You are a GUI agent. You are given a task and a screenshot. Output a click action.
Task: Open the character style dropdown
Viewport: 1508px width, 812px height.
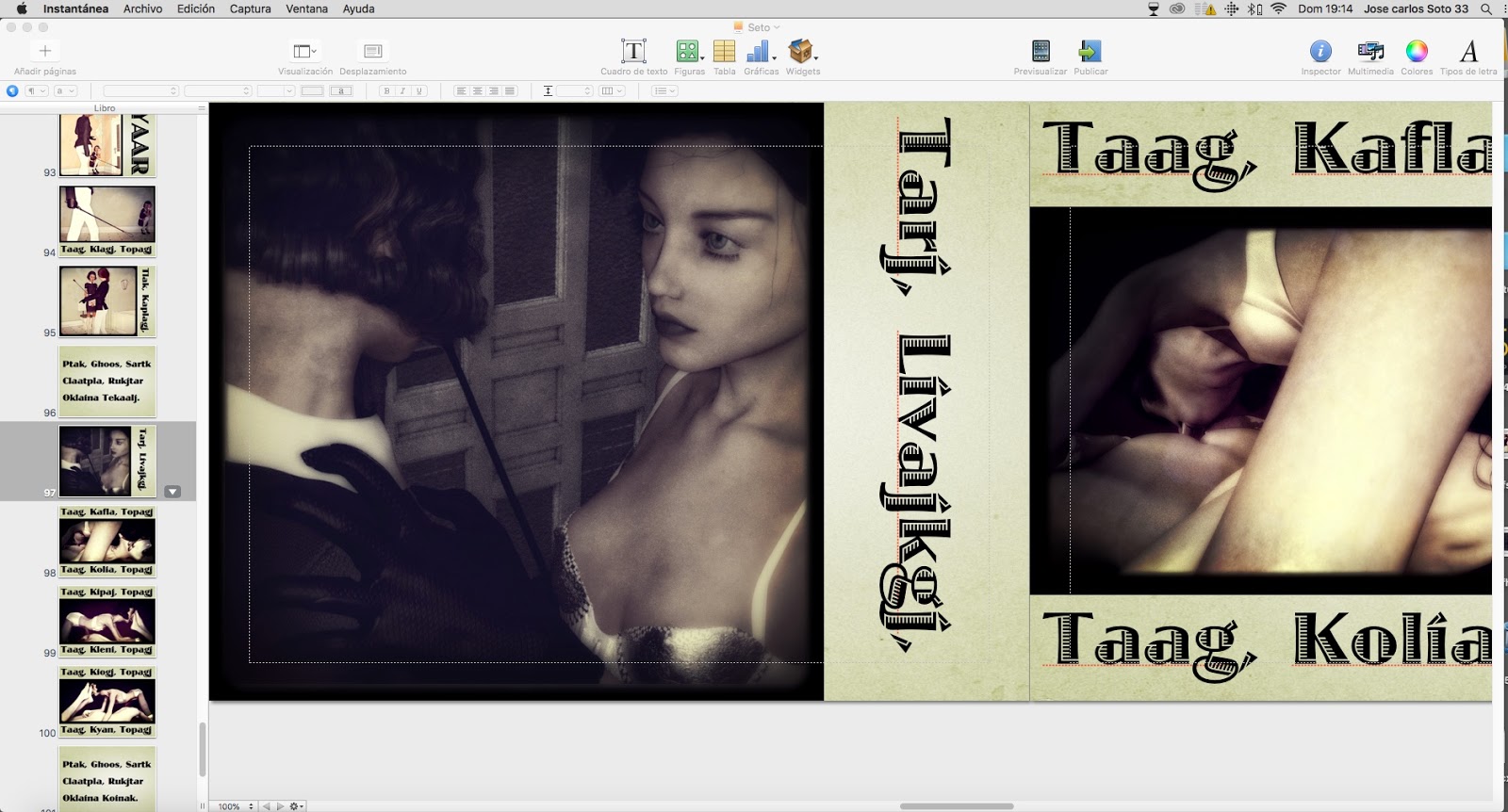click(x=65, y=91)
